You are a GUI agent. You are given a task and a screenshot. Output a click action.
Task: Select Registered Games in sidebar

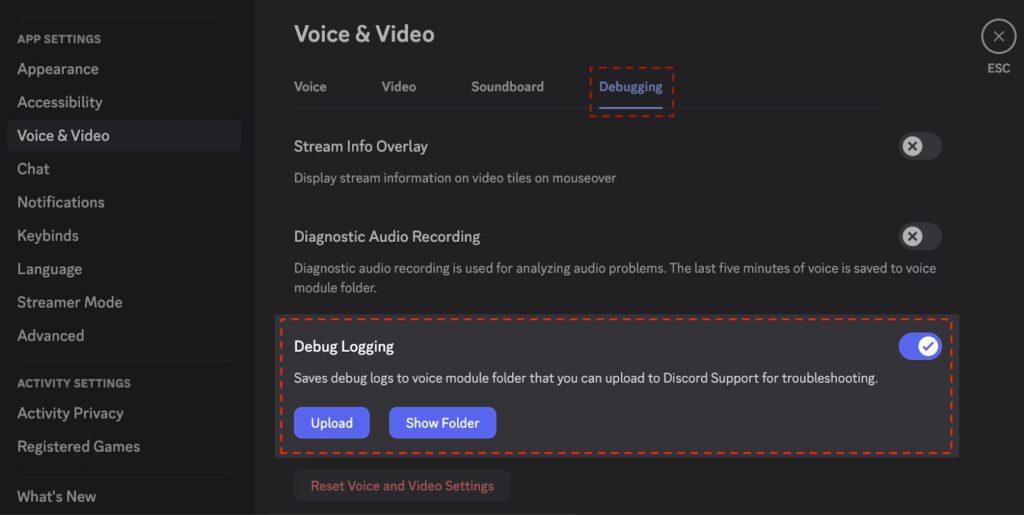click(x=78, y=447)
